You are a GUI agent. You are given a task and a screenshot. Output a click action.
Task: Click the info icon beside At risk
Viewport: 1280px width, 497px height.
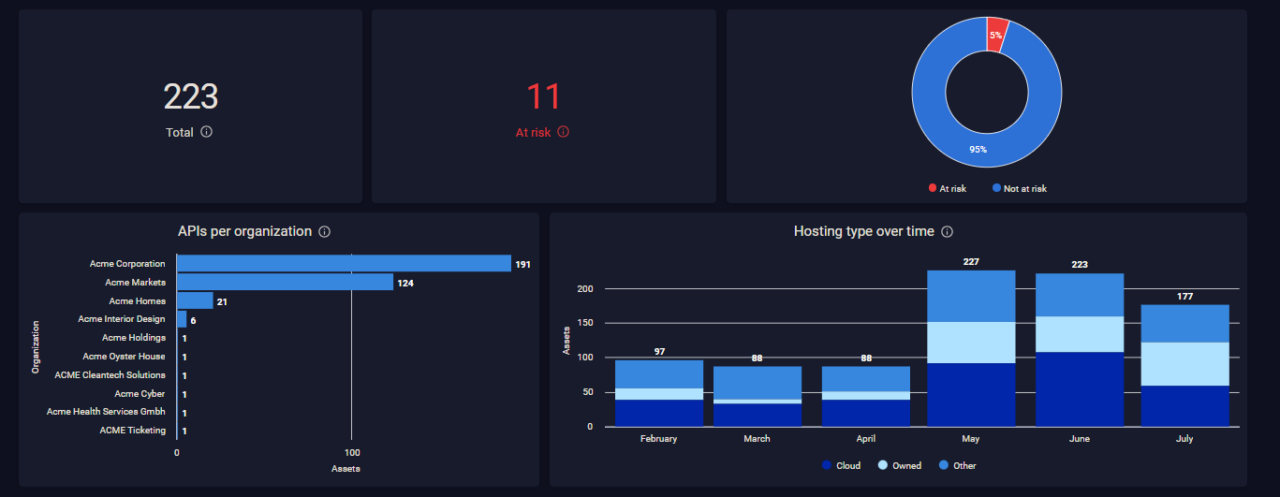pyautogui.click(x=563, y=132)
